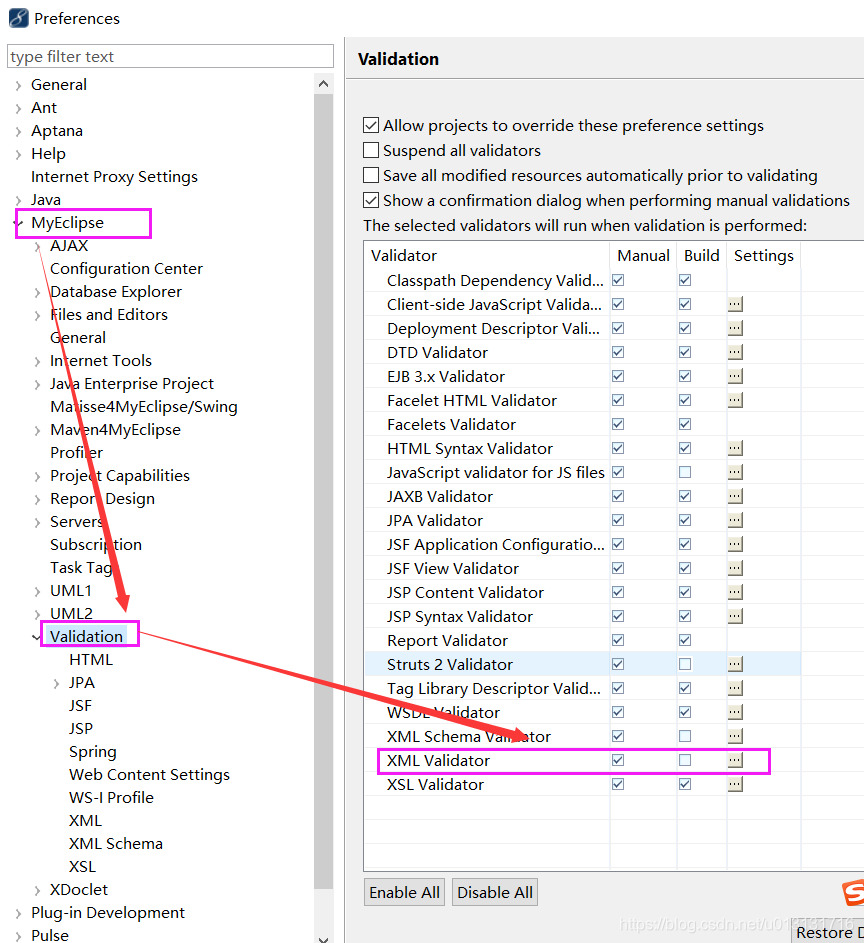Open settings for XML Schema Validator
The width and height of the screenshot is (864, 943).
click(x=735, y=736)
